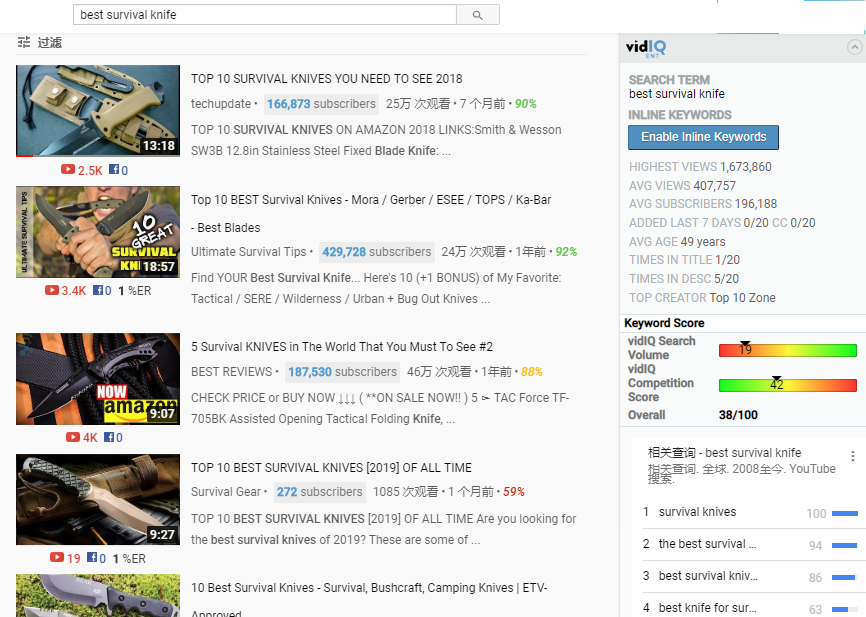Click Facebook icon beside 4K count
Image resolution: width=866 pixels, height=617 pixels.
coord(109,437)
